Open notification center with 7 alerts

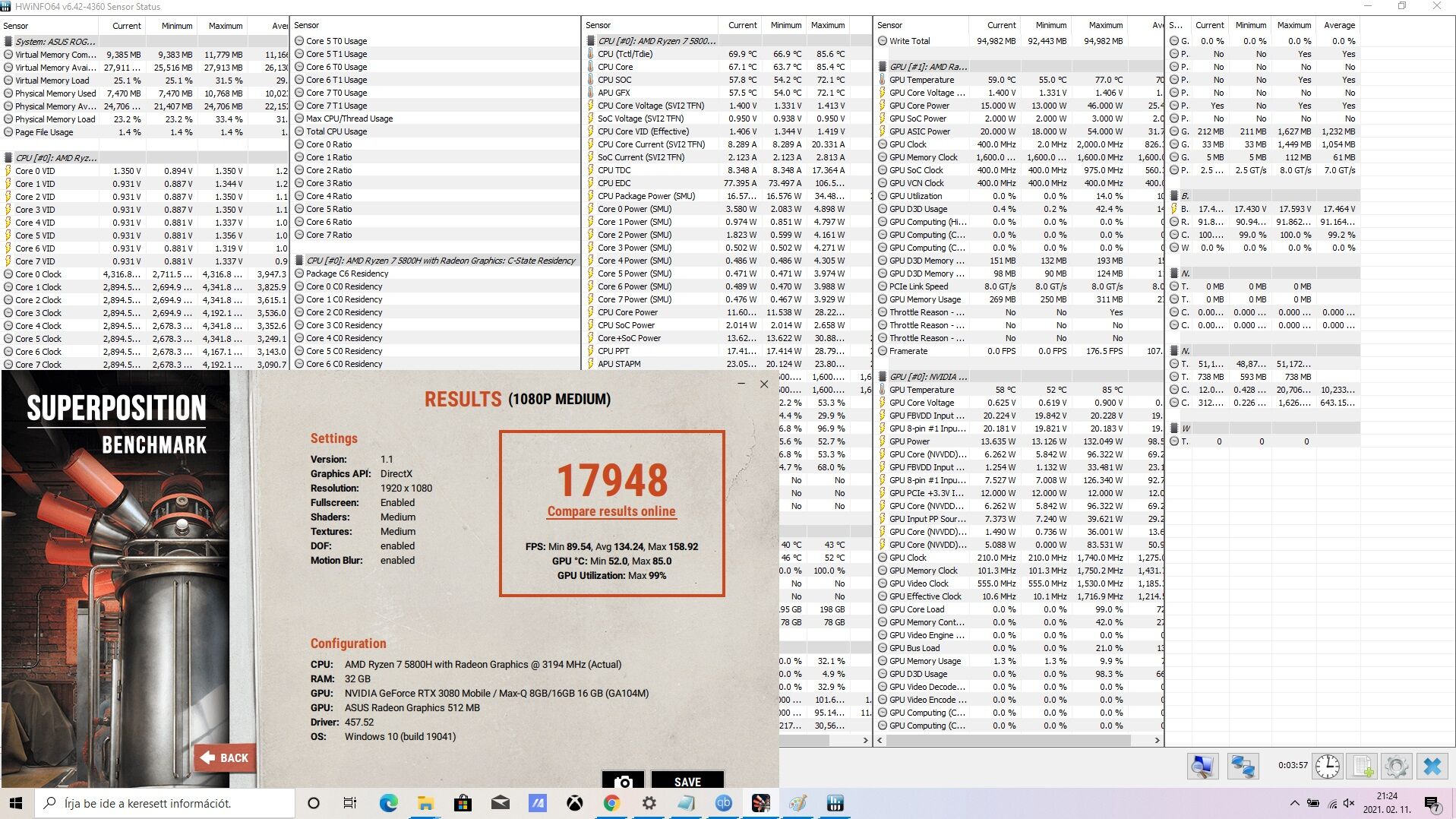1432,803
